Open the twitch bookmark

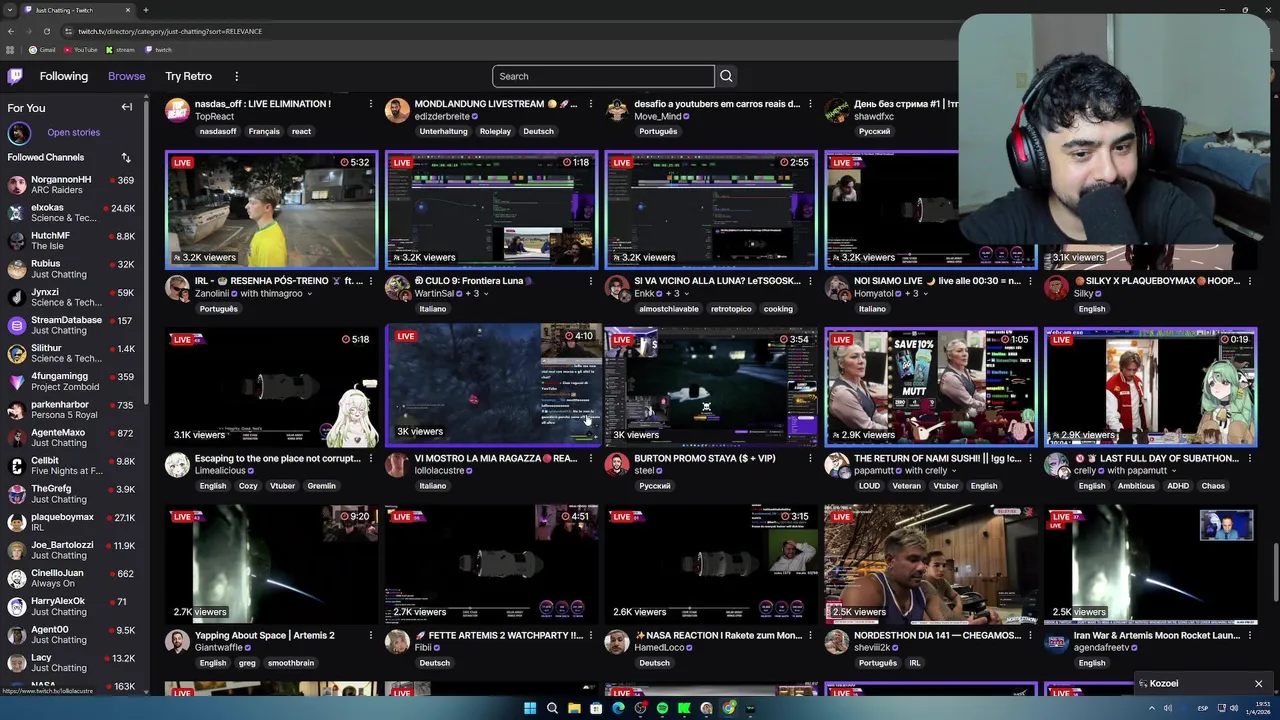tap(158, 50)
